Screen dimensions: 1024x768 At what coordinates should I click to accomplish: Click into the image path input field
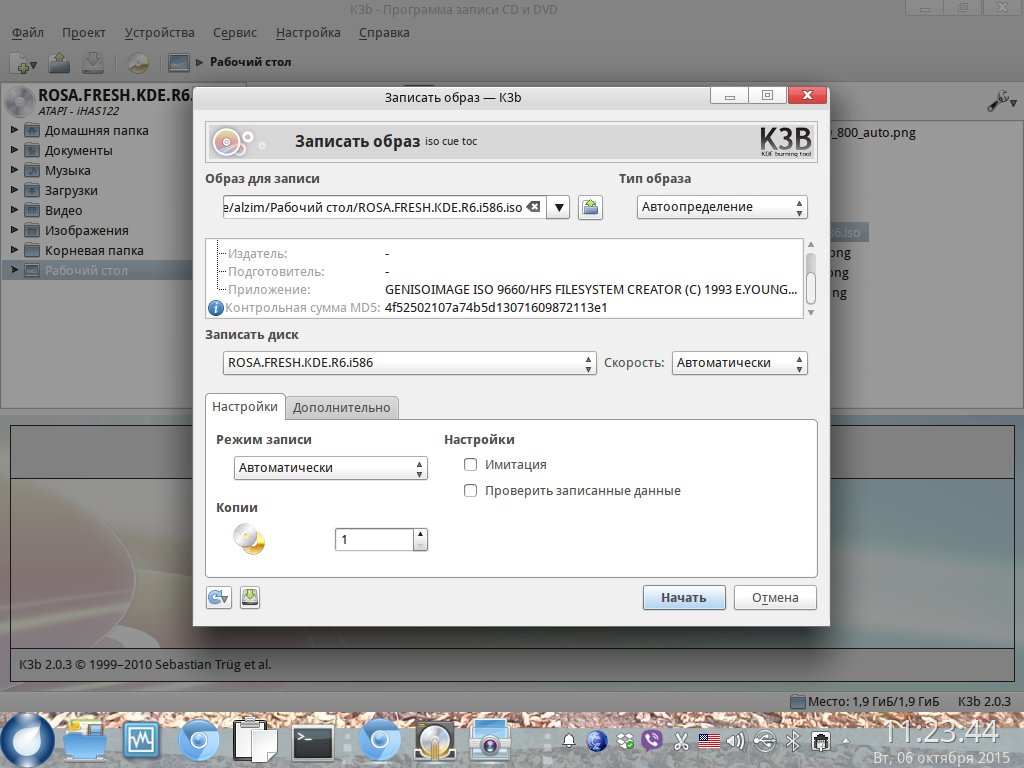click(x=374, y=208)
